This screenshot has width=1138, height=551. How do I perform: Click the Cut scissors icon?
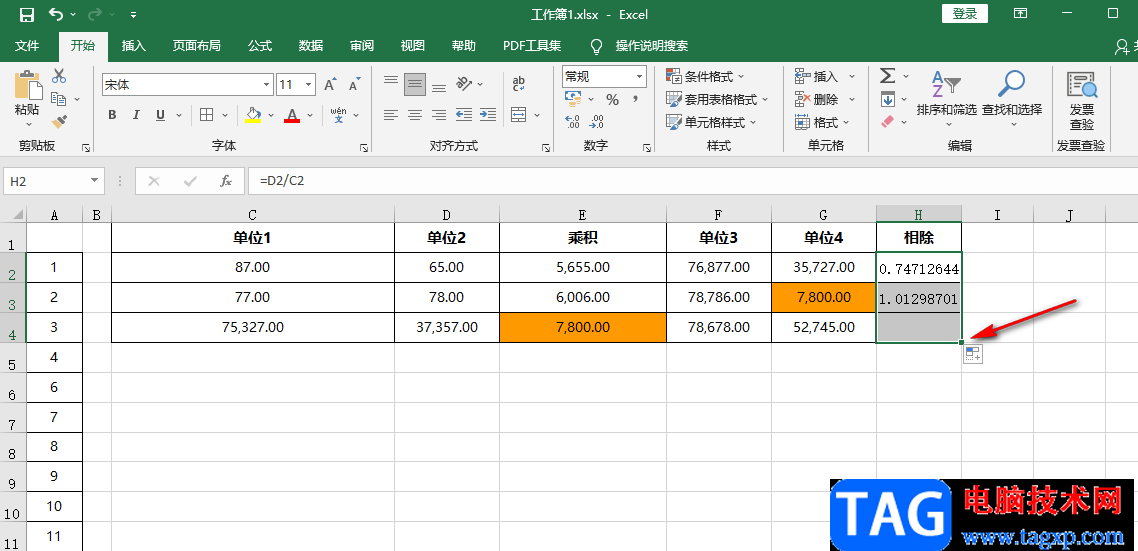click(x=60, y=75)
